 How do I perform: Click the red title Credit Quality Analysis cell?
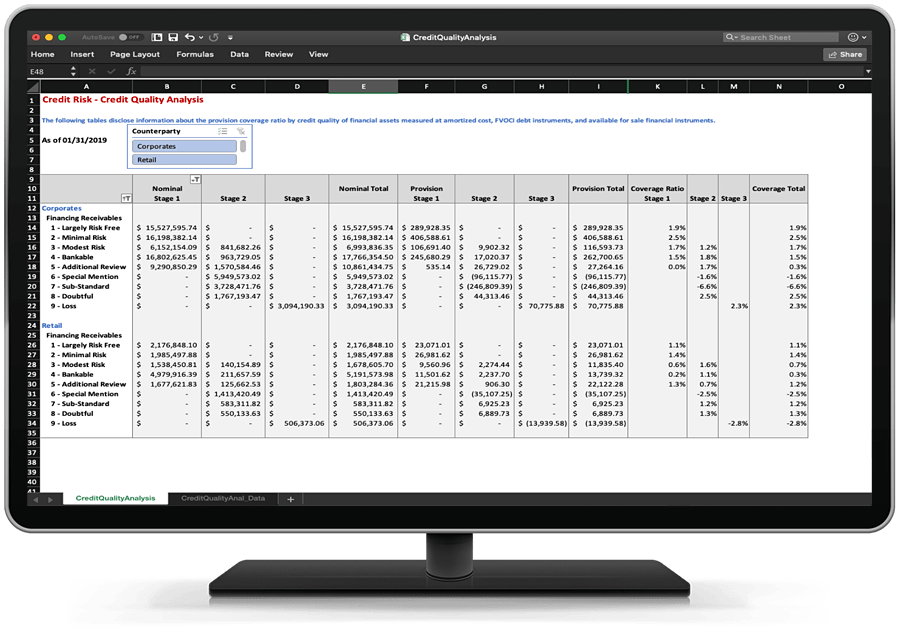click(x=123, y=99)
